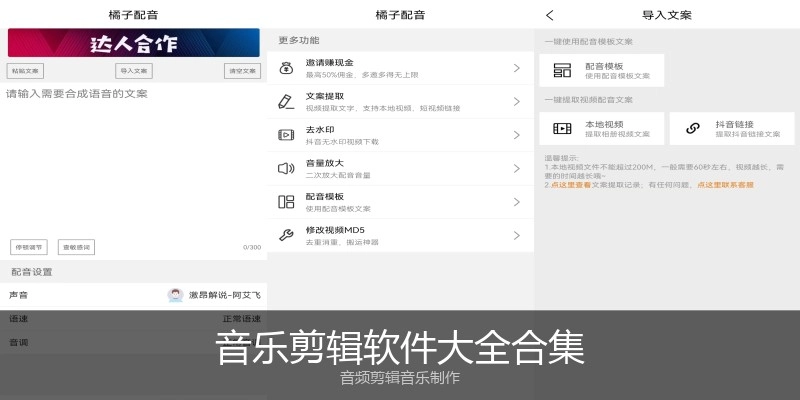Expand the 去水印 row chevron

[517, 135]
